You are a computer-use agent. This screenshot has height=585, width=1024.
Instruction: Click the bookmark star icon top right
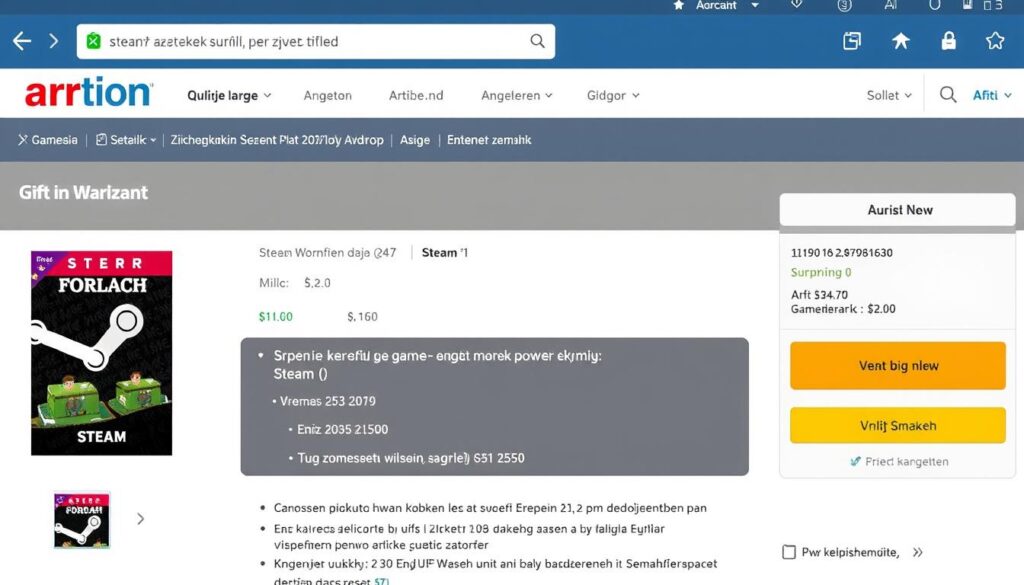995,41
